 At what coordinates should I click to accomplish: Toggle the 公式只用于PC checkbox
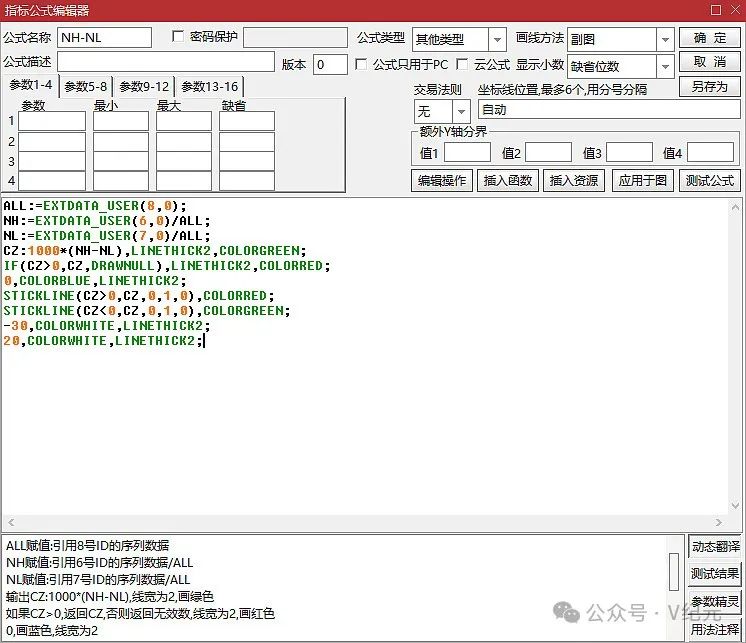click(x=361, y=64)
